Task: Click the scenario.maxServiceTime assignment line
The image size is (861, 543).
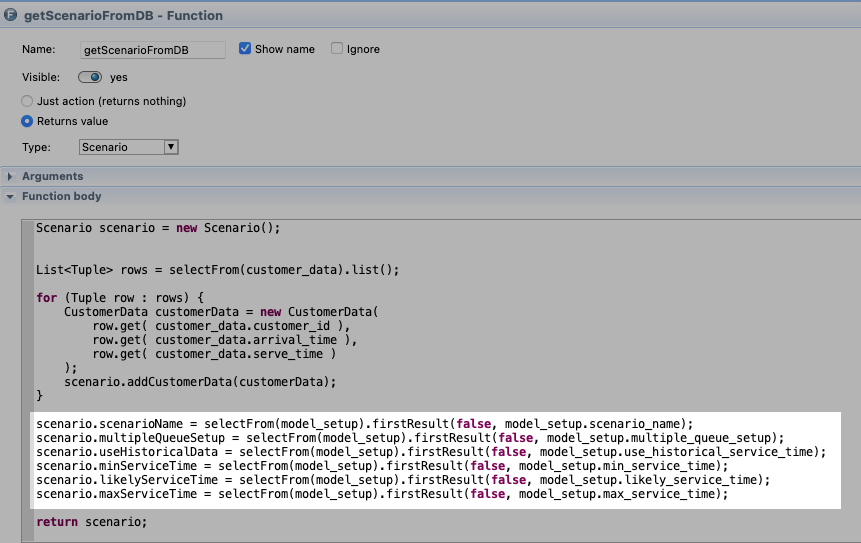Action: click(382, 494)
